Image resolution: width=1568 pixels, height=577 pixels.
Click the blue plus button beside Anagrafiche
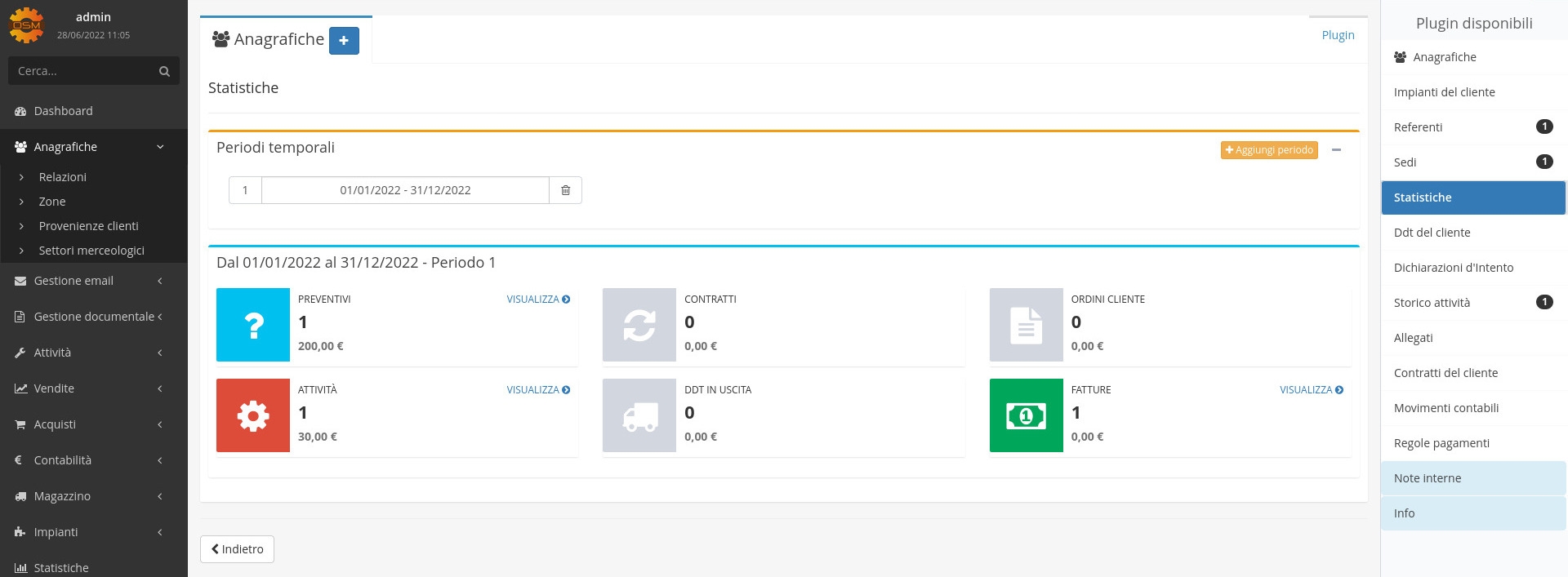344,40
